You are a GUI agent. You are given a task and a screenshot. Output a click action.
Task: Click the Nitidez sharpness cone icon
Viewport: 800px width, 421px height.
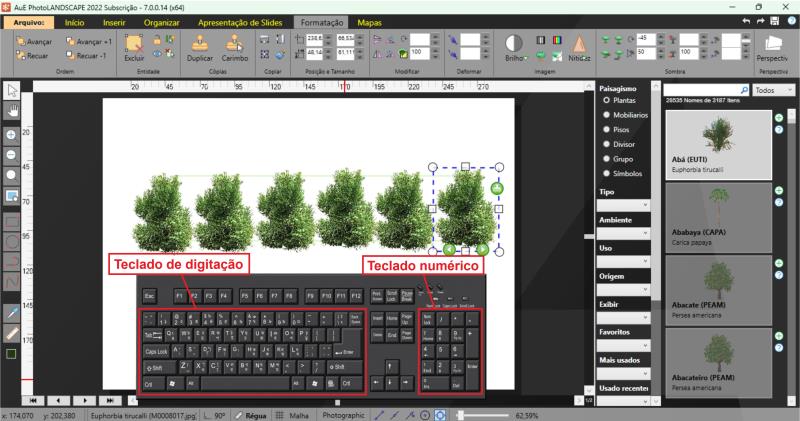pos(579,44)
